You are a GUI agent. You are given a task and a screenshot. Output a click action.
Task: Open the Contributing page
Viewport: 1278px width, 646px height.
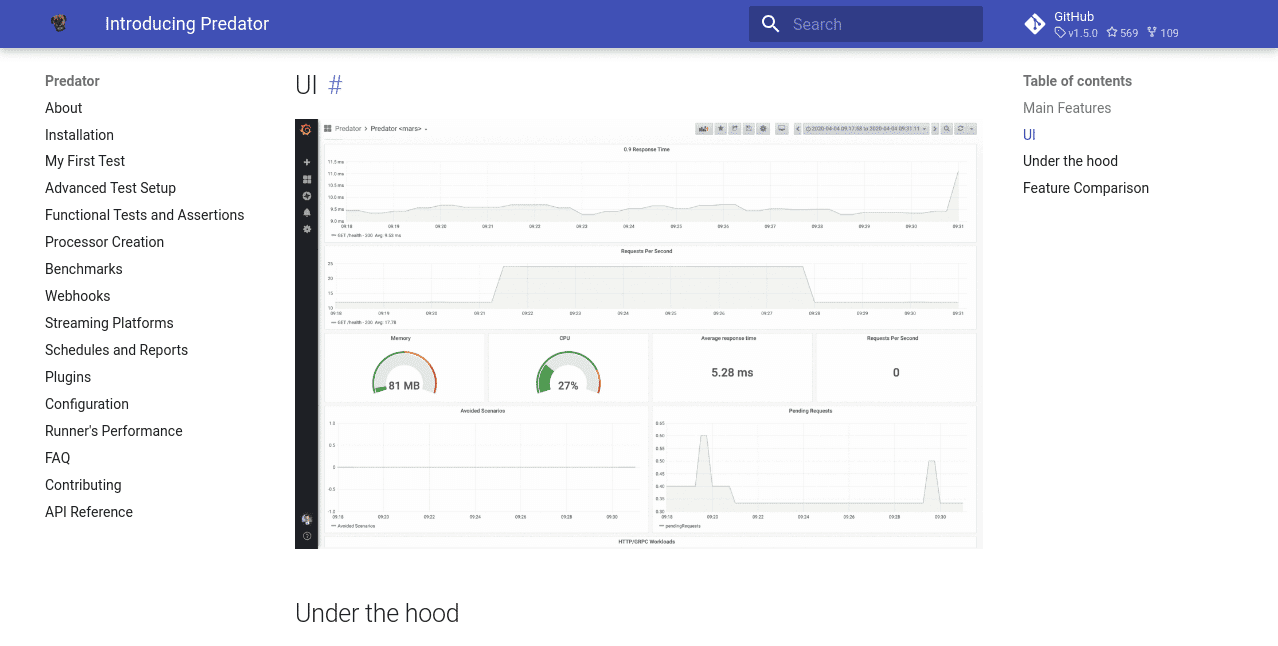83,485
